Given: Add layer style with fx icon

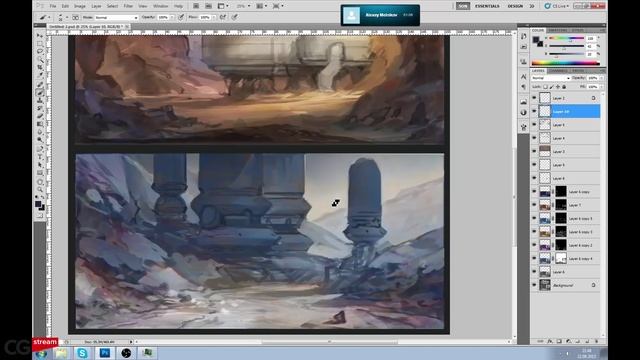Looking at the screenshot, I should pyautogui.click(x=550, y=341).
